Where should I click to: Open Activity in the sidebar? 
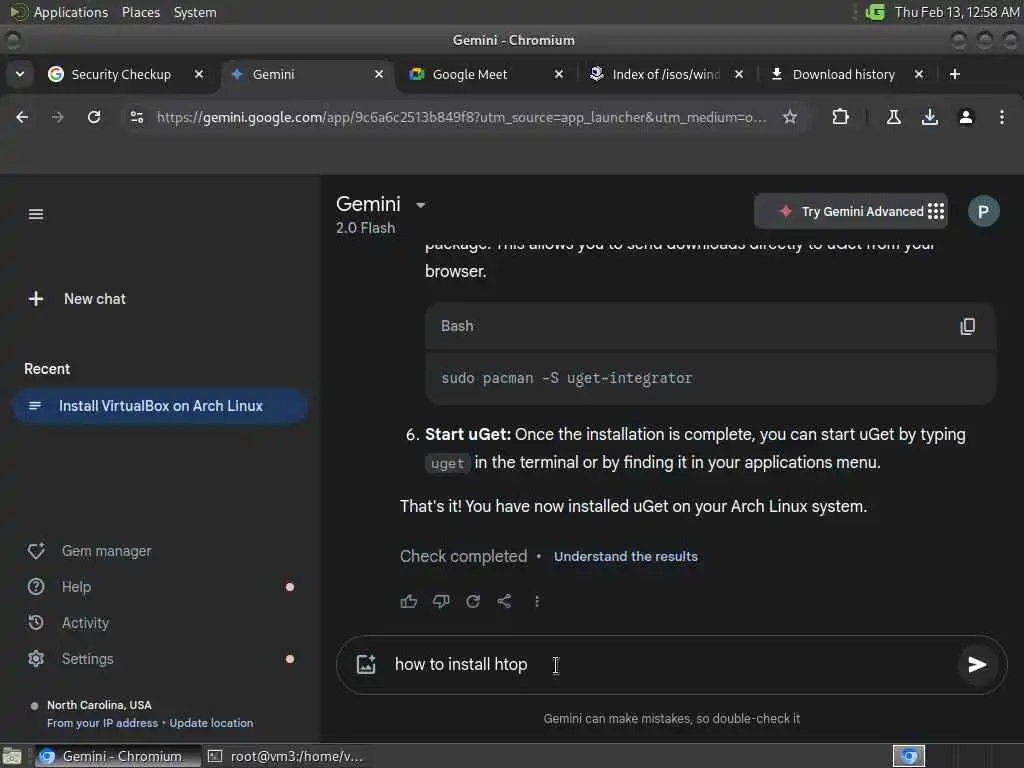69,622
